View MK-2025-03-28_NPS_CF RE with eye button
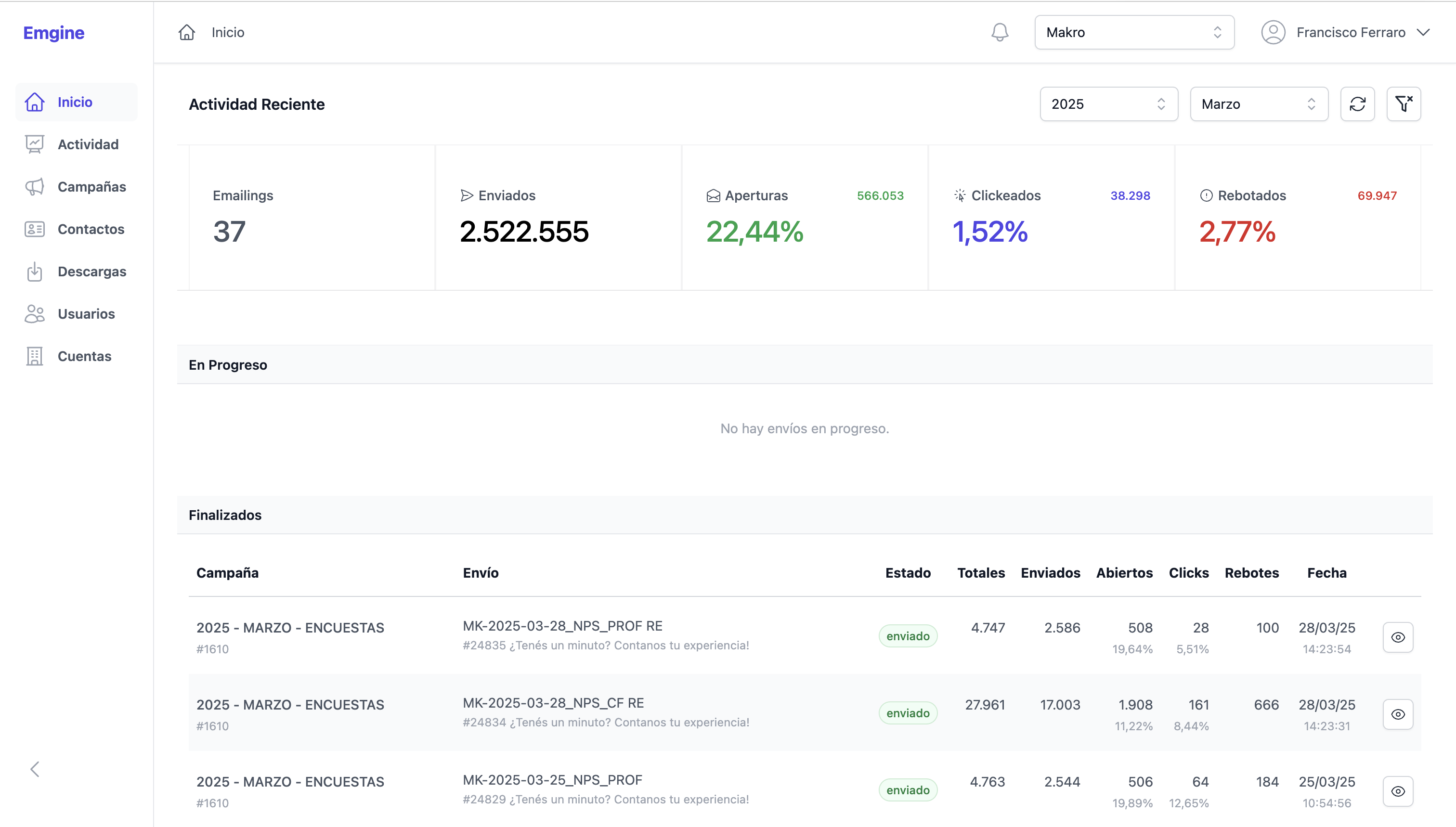Screen dimensions: 1456x827 1397,714
